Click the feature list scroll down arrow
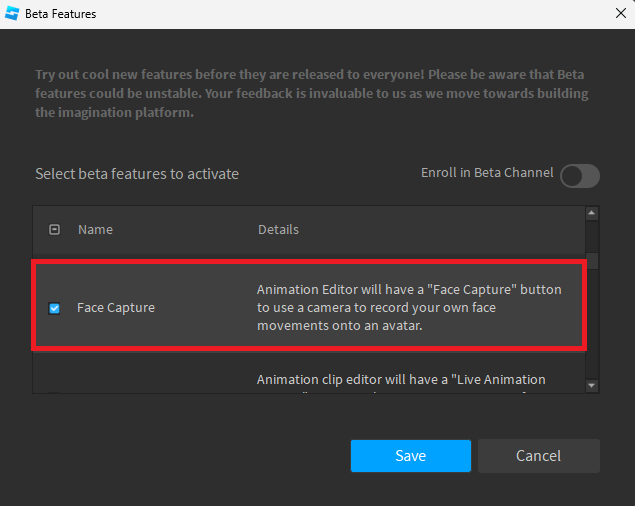This screenshot has height=506, width=635. (x=591, y=385)
